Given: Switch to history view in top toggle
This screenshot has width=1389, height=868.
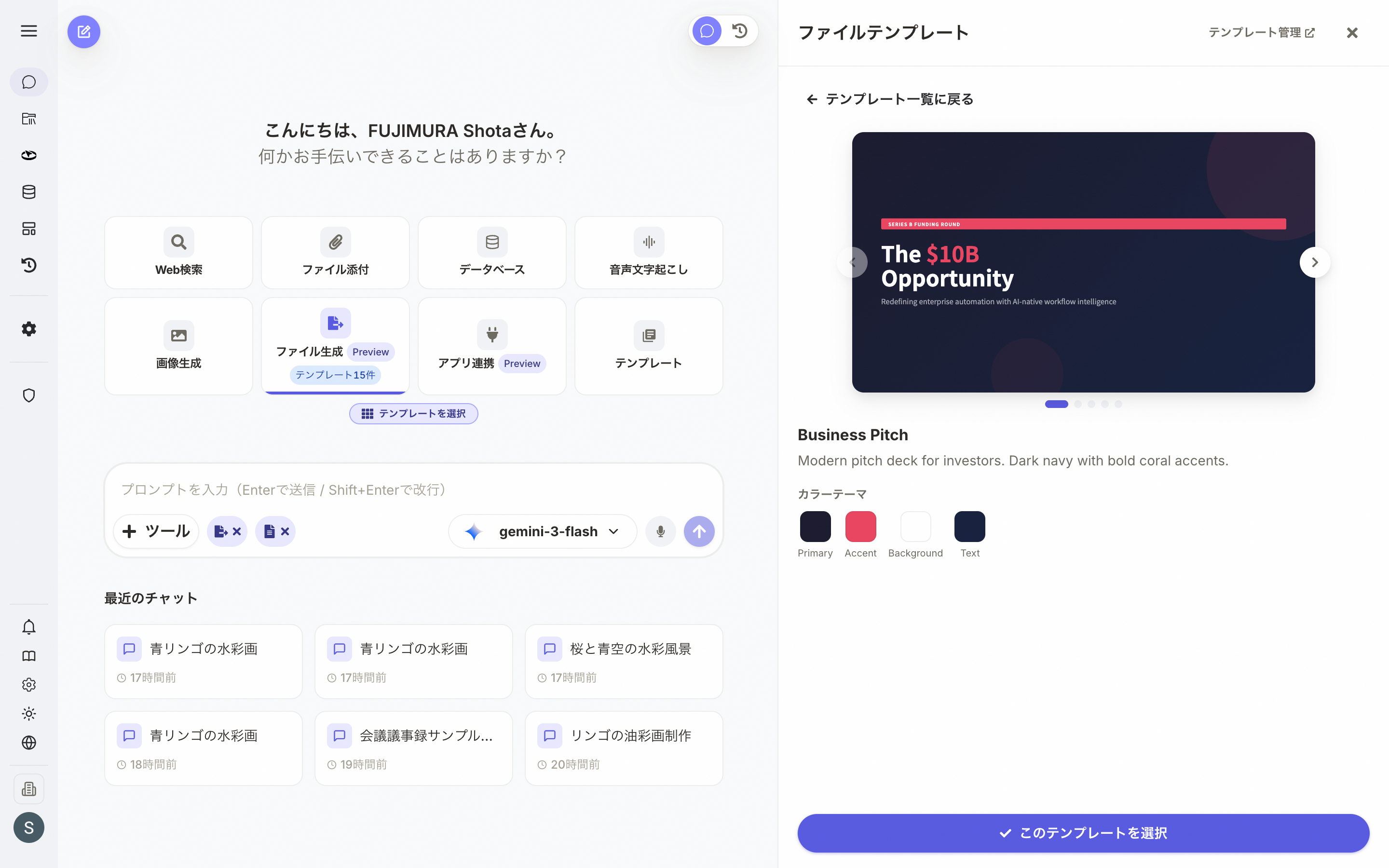Looking at the screenshot, I should point(740,31).
